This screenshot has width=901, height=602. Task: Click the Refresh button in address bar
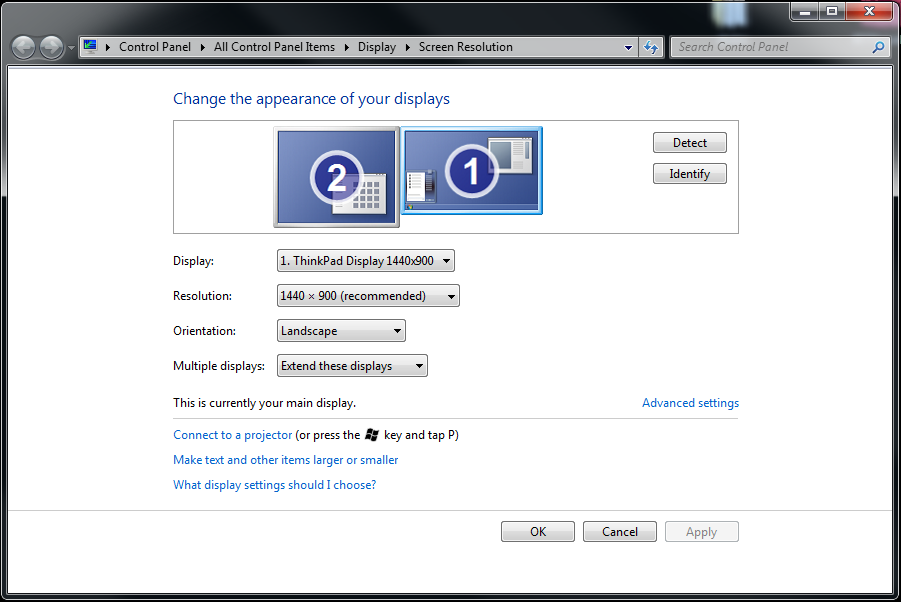point(651,47)
